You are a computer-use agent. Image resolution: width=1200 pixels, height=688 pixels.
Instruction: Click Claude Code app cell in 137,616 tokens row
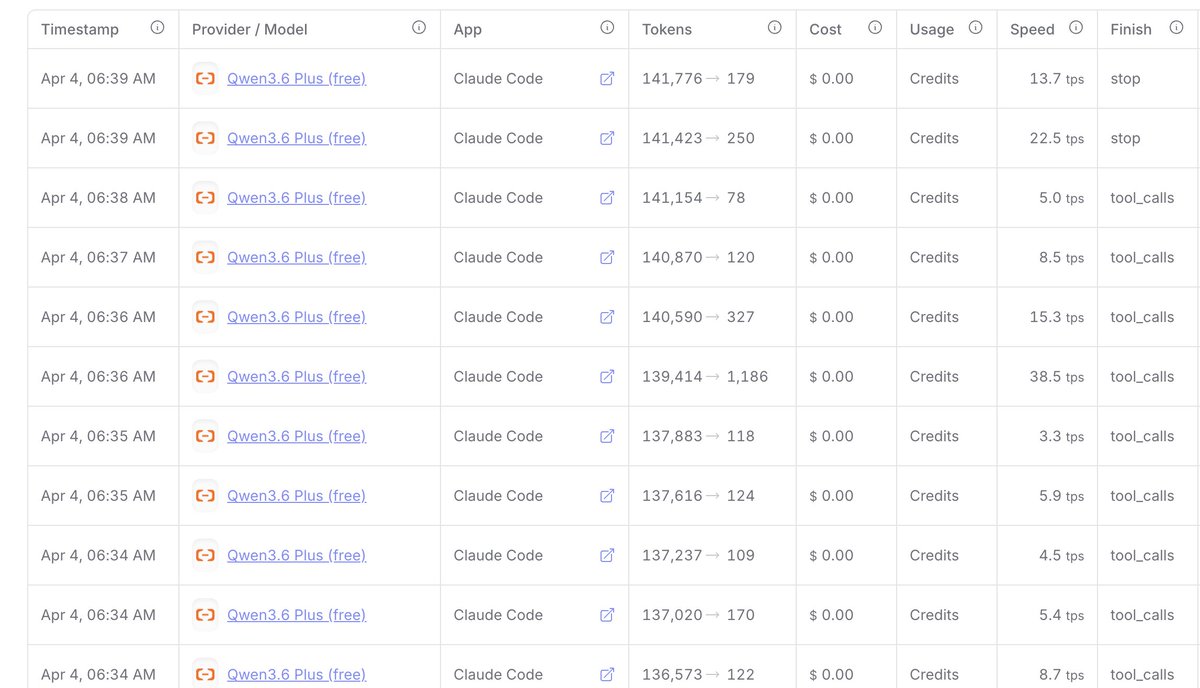pos(498,496)
